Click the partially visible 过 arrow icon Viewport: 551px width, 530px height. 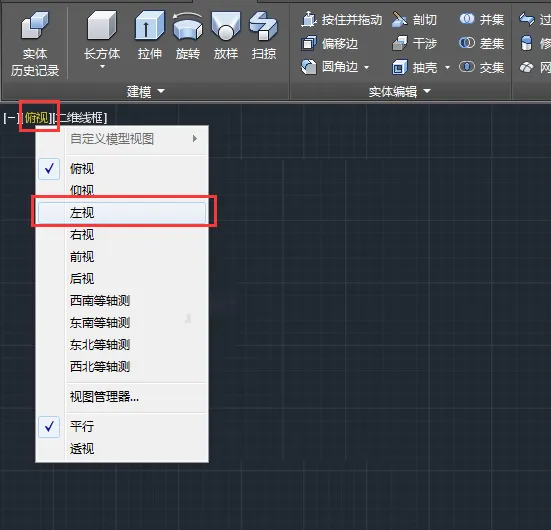pyautogui.click(x=527, y=19)
